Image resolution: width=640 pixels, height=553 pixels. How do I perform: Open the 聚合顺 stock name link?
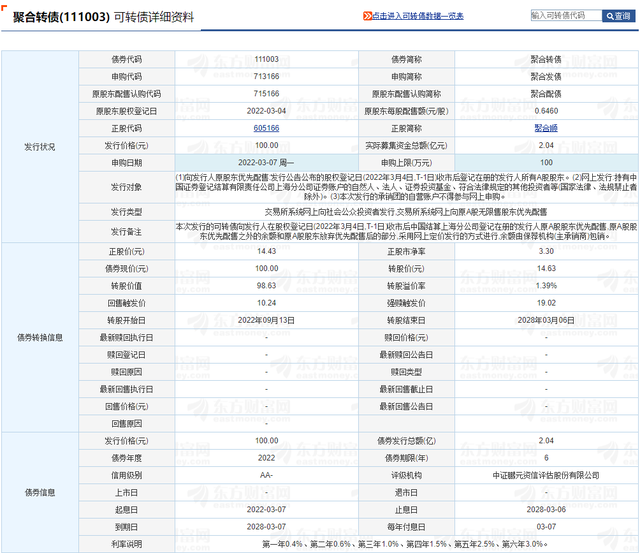[x=546, y=128]
